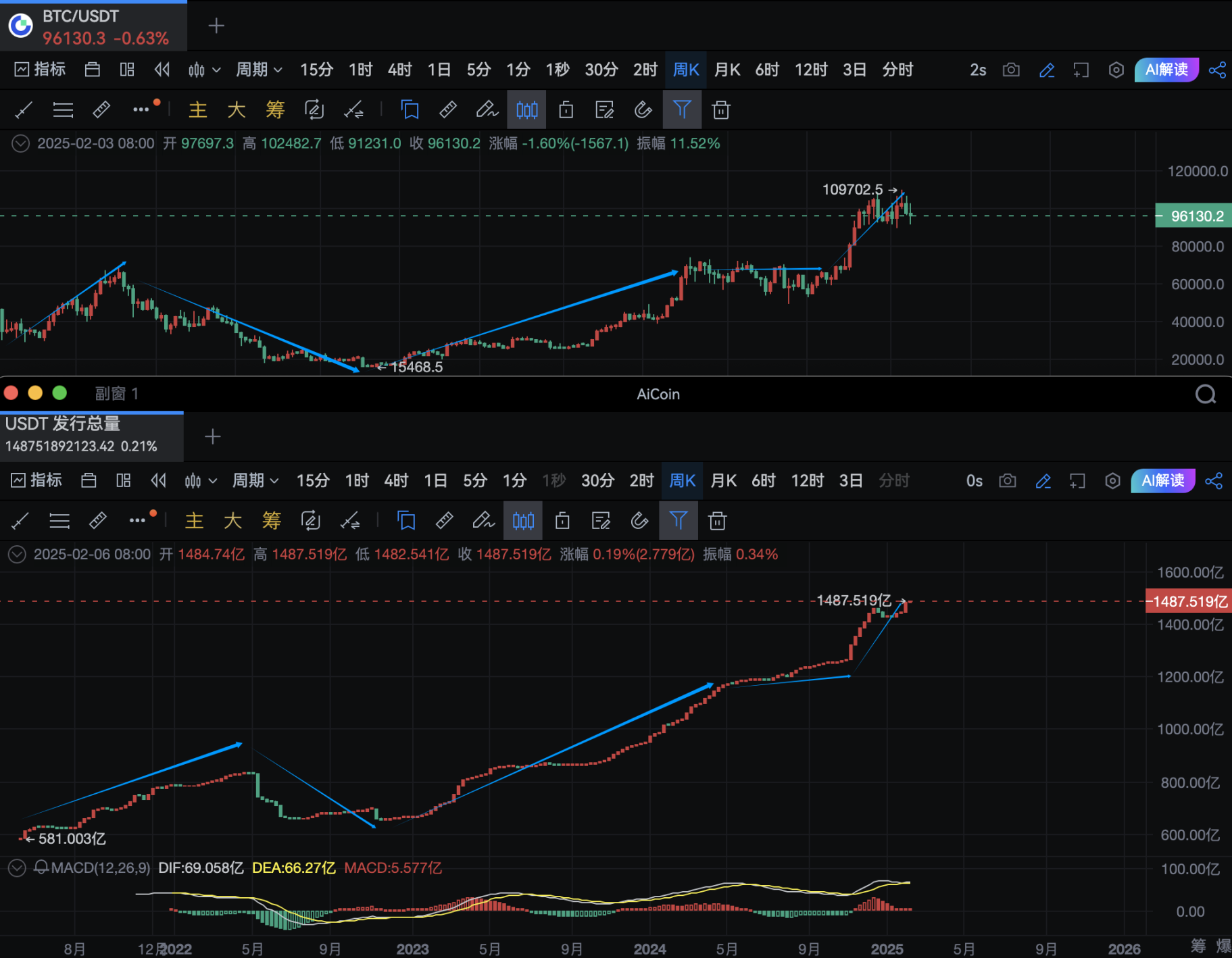Toggle the filter funnel in upper drawing toolbar
Image resolution: width=1232 pixels, height=958 pixels.
(682, 109)
